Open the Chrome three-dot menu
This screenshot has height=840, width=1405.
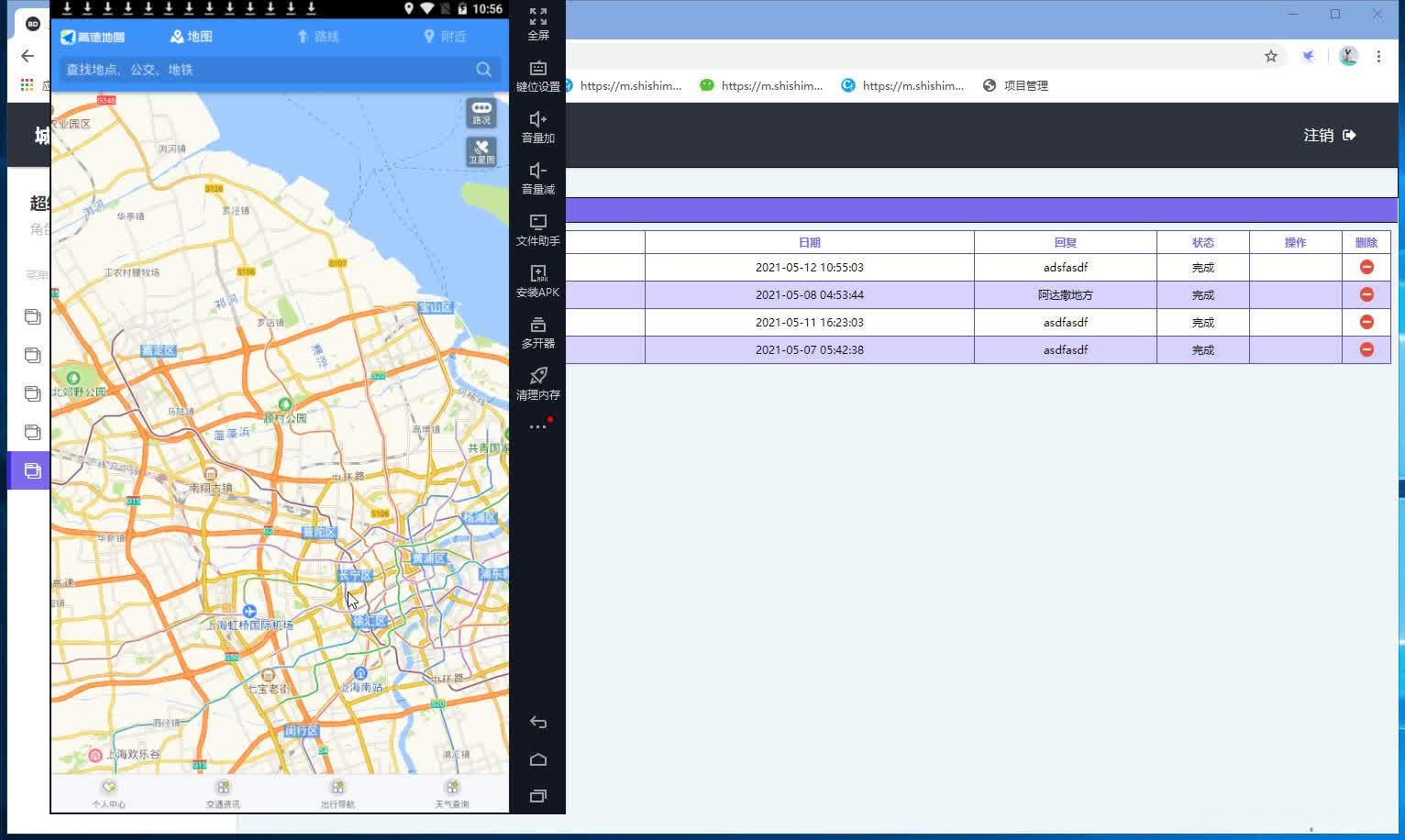tap(1378, 56)
